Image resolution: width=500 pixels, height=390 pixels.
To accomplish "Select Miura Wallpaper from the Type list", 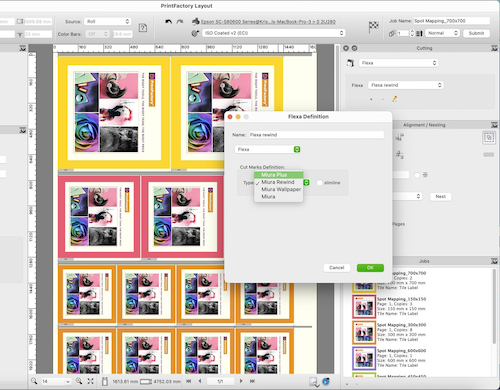I will [279, 189].
